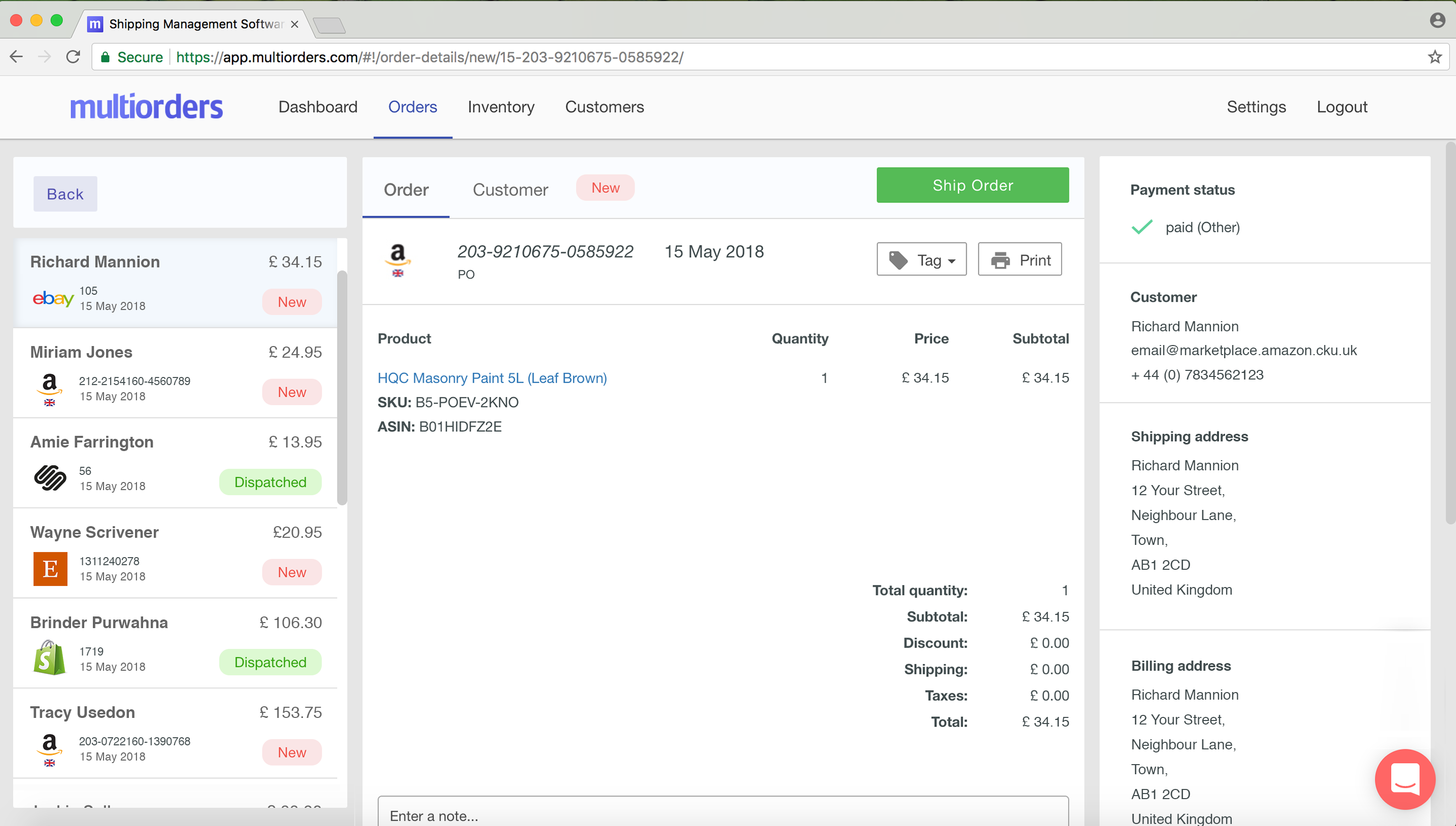Viewport: 1456px width, 826px height.
Task: Open the Inventory menu item
Action: (x=500, y=107)
